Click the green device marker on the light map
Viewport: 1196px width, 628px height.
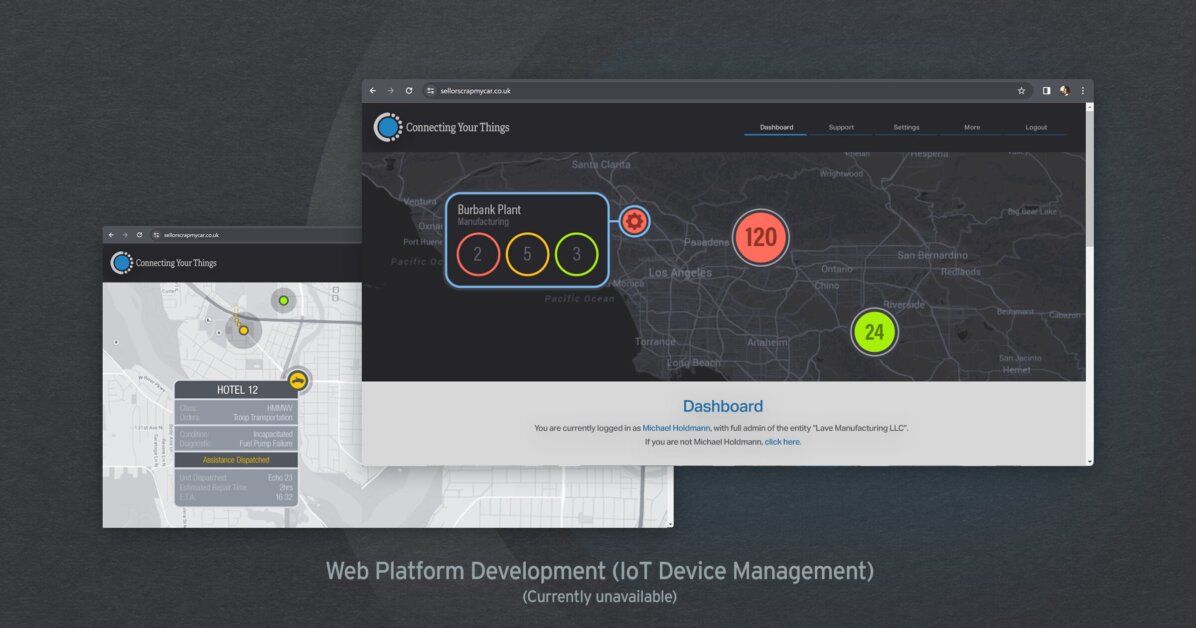(284, 300)
